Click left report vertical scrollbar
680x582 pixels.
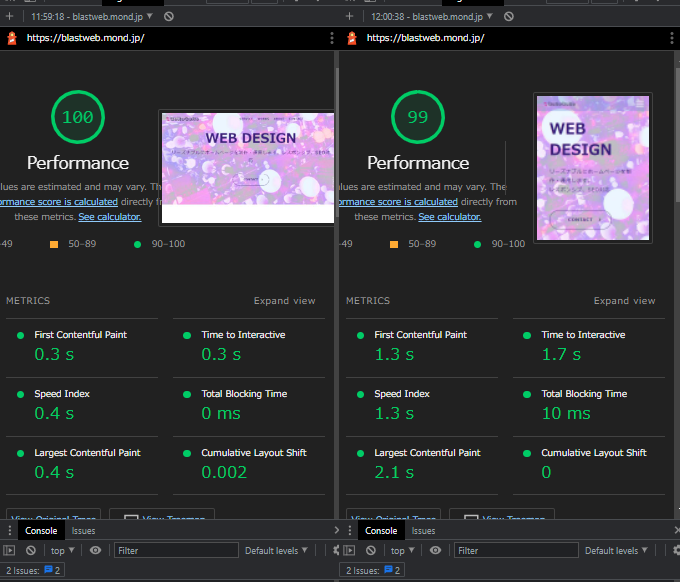pos(337,143)
